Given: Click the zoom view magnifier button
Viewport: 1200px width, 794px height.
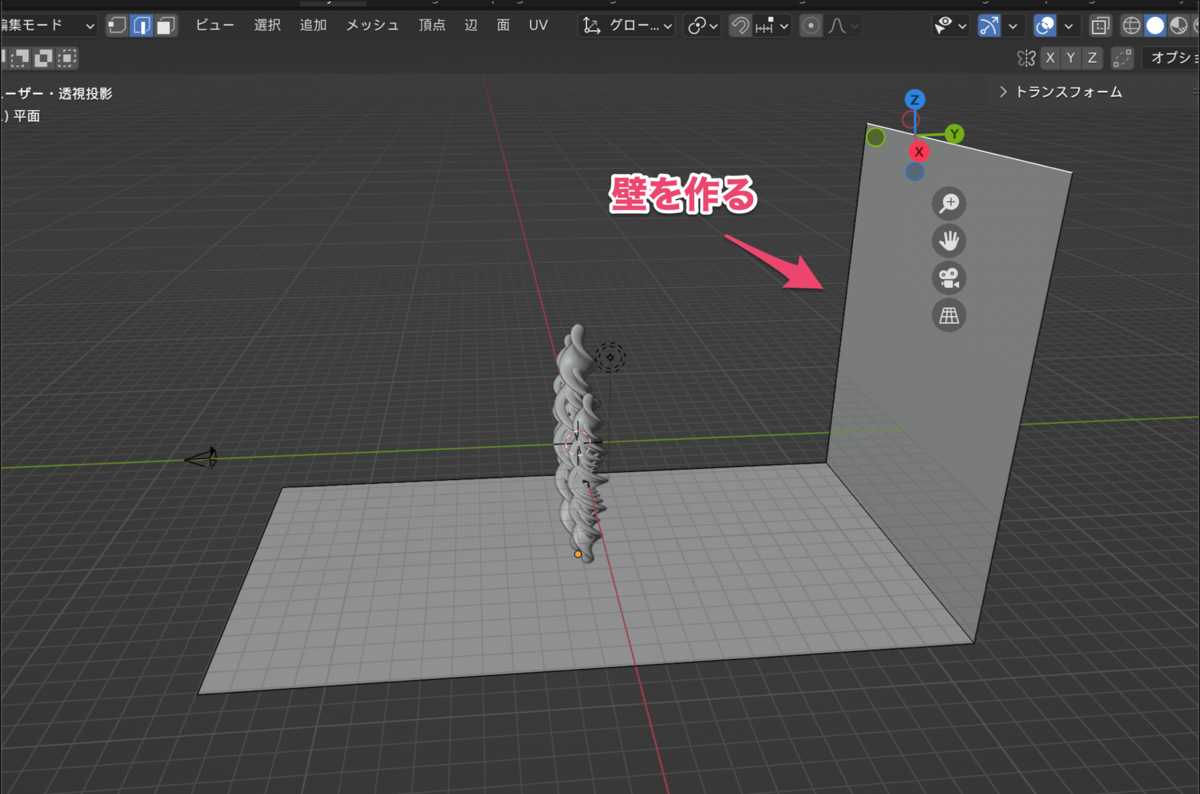Looking at the screenshot, I should [948, 204].
